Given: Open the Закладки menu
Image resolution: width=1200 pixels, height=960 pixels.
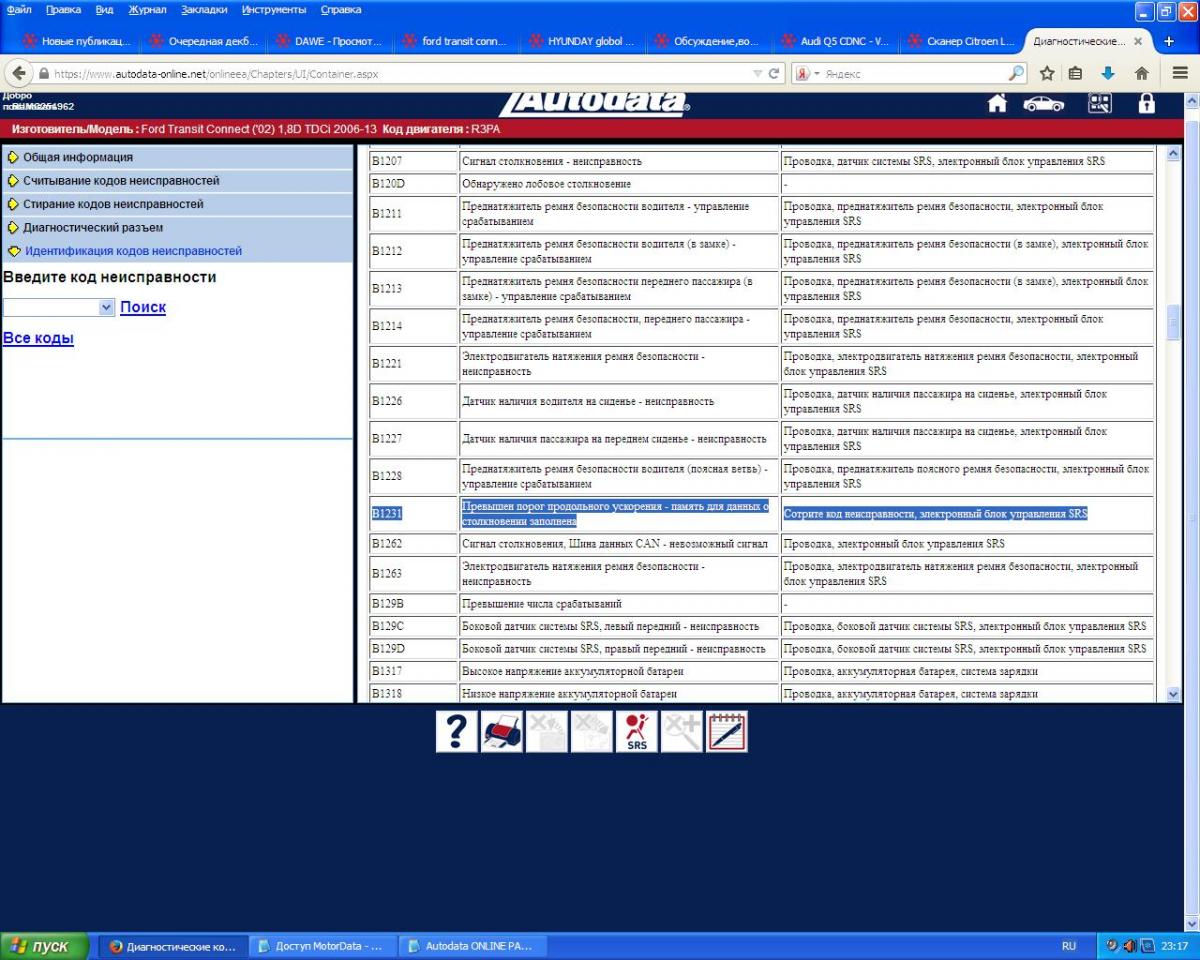Looking at the screenshot, I should [204, 9].
